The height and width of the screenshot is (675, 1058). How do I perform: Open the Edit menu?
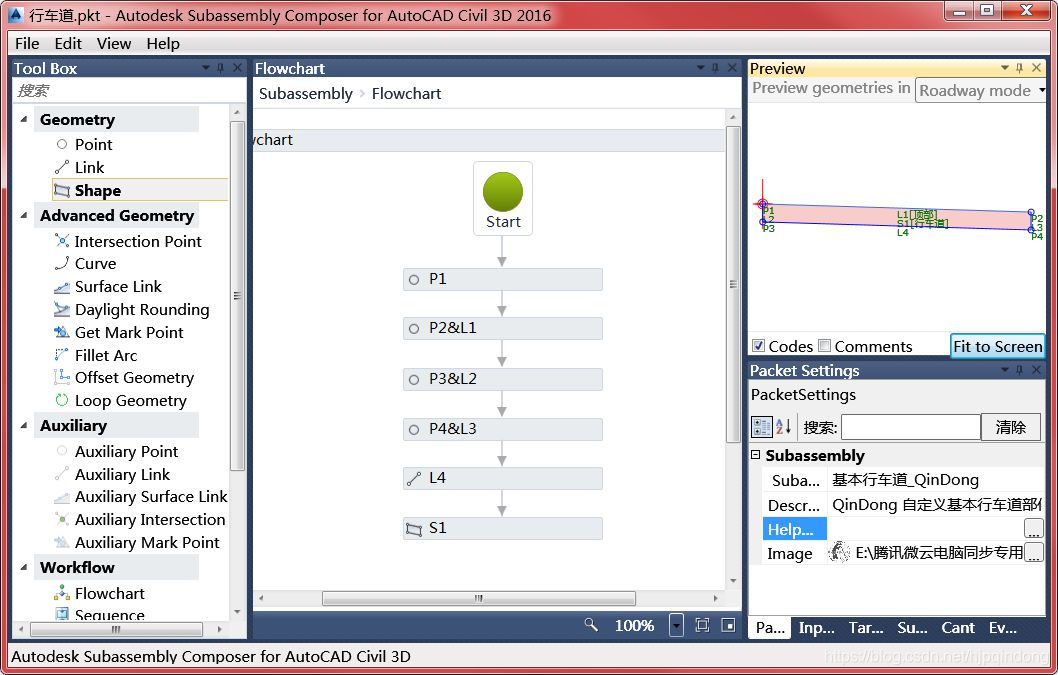tap(68, 44)
